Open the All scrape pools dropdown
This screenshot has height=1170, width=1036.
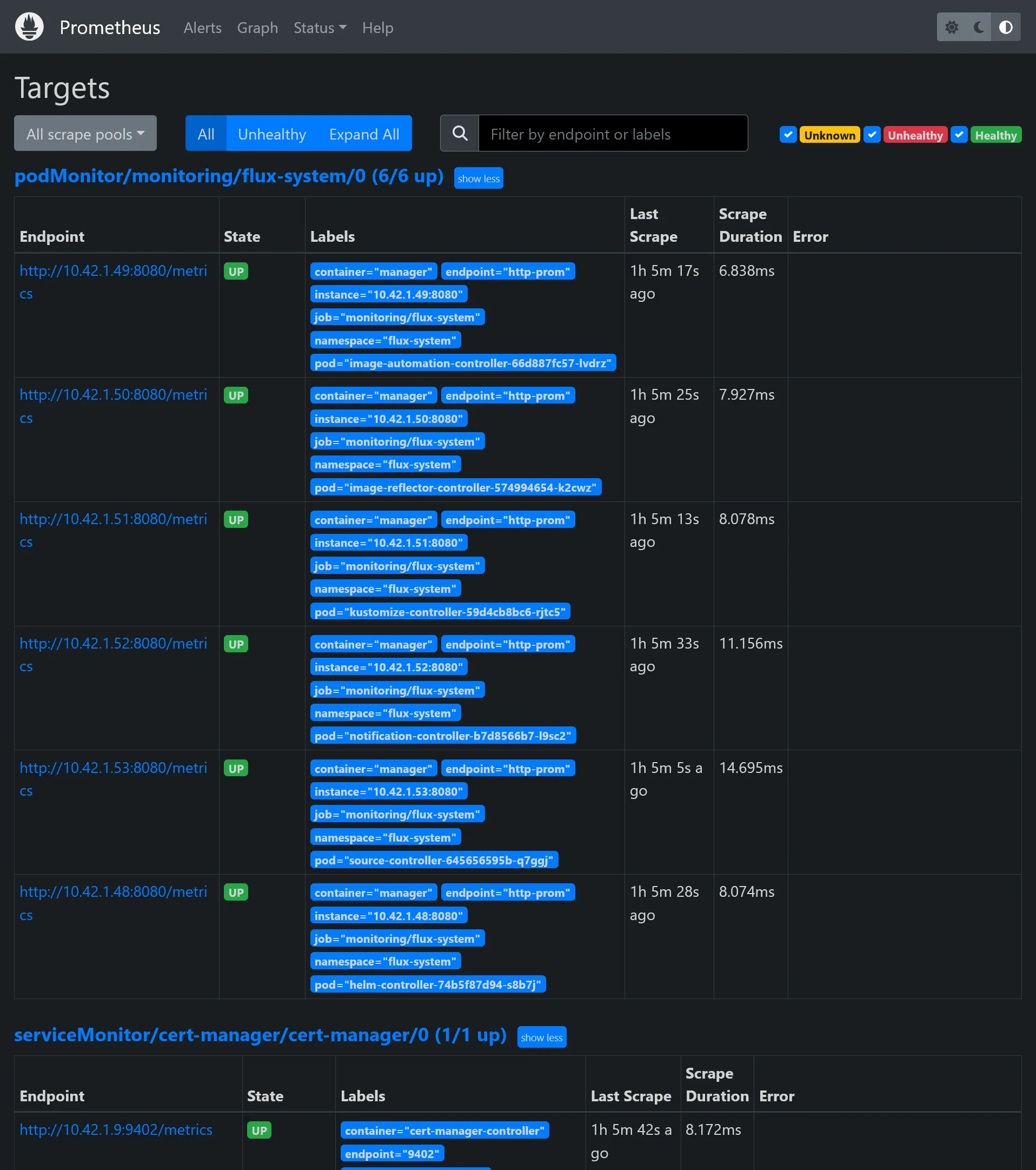click(x=85, y=134)
